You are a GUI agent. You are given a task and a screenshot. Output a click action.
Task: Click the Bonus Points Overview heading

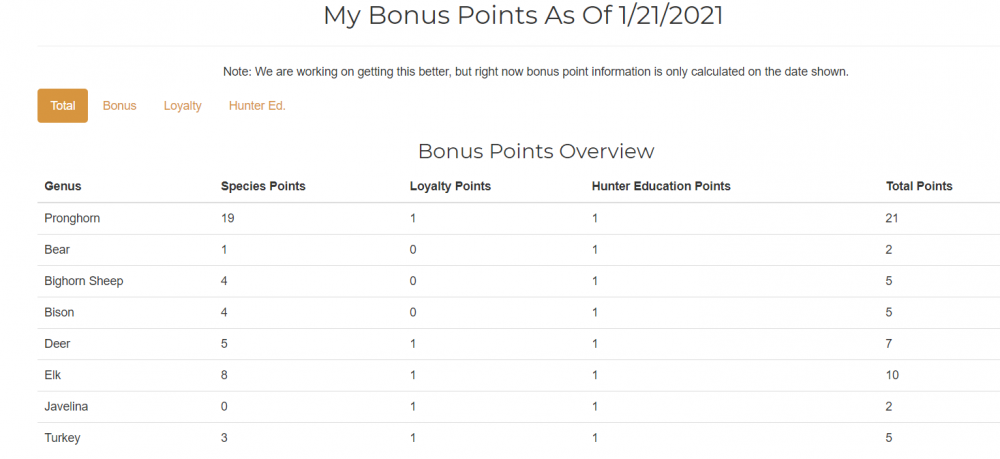tap(536, 151)
